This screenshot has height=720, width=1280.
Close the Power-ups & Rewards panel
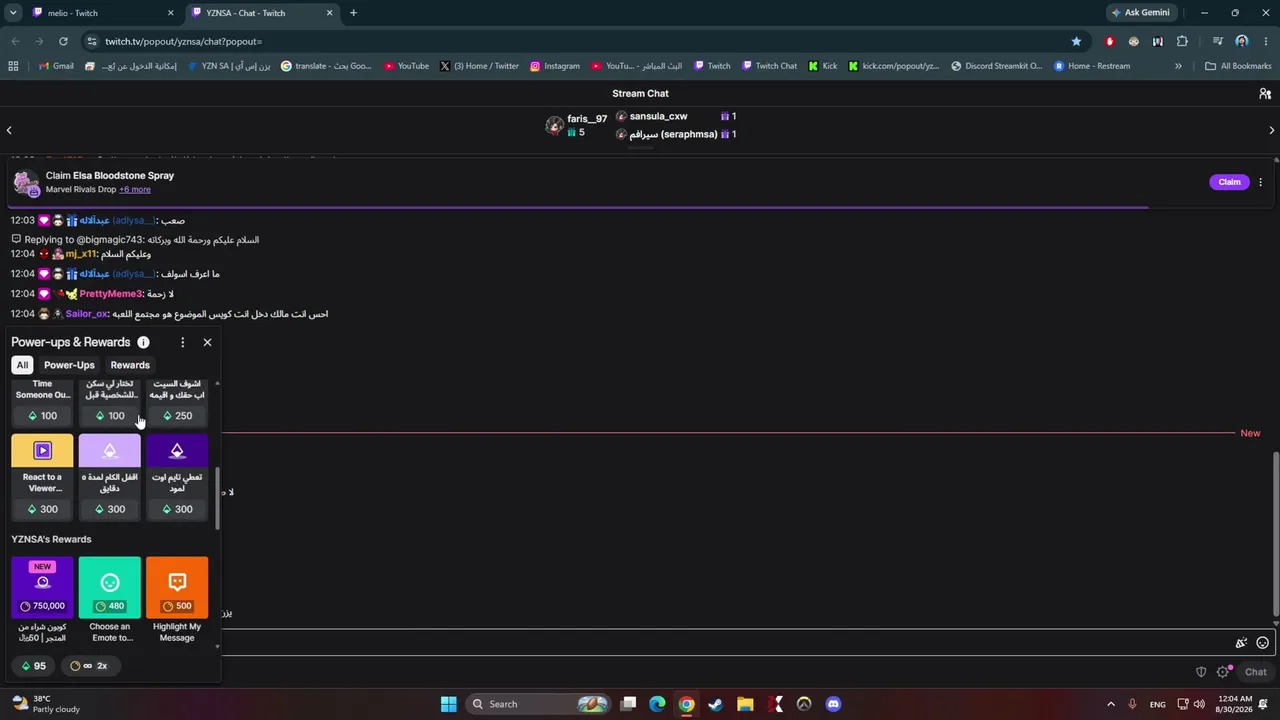click(x=207, y=342)
